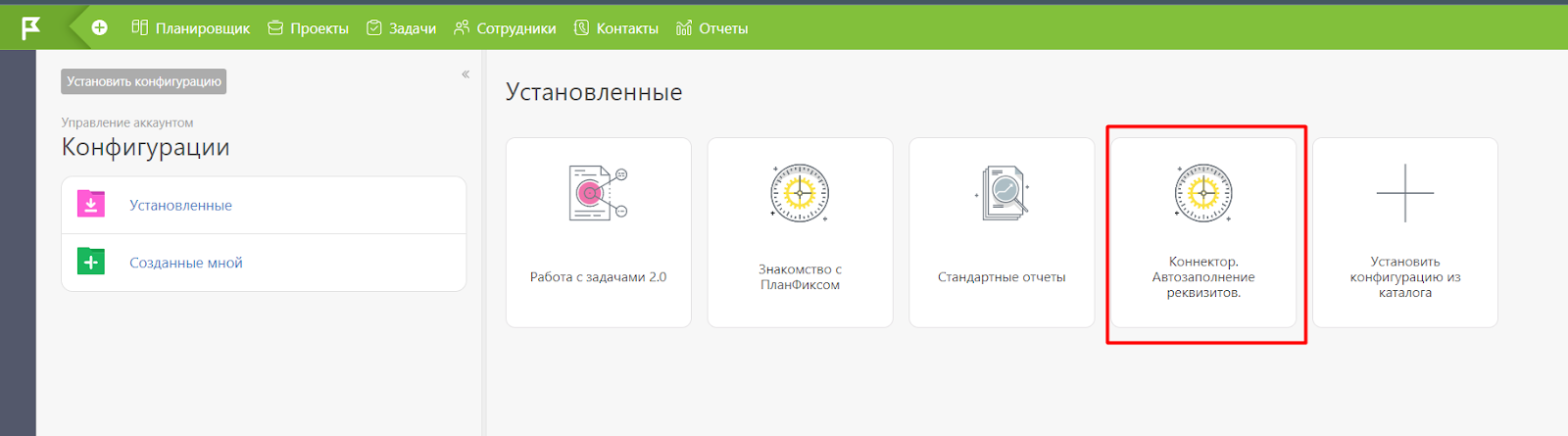This screenshot has height=436, width=1568.
Task: Click the Знакомство с ПланФиксом gear icon
Action: 800,193
